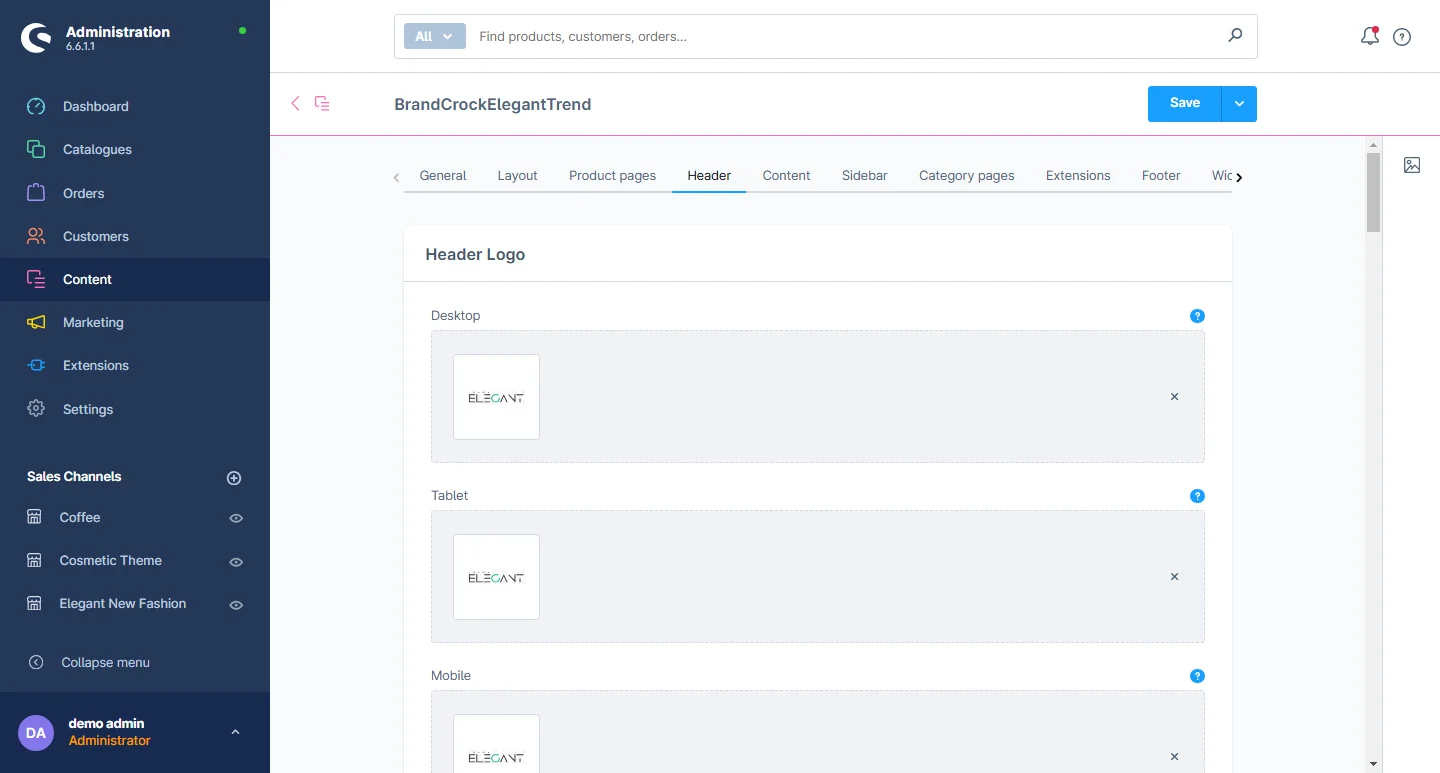Click the help question mark icon in top bar

(1402, 37)
